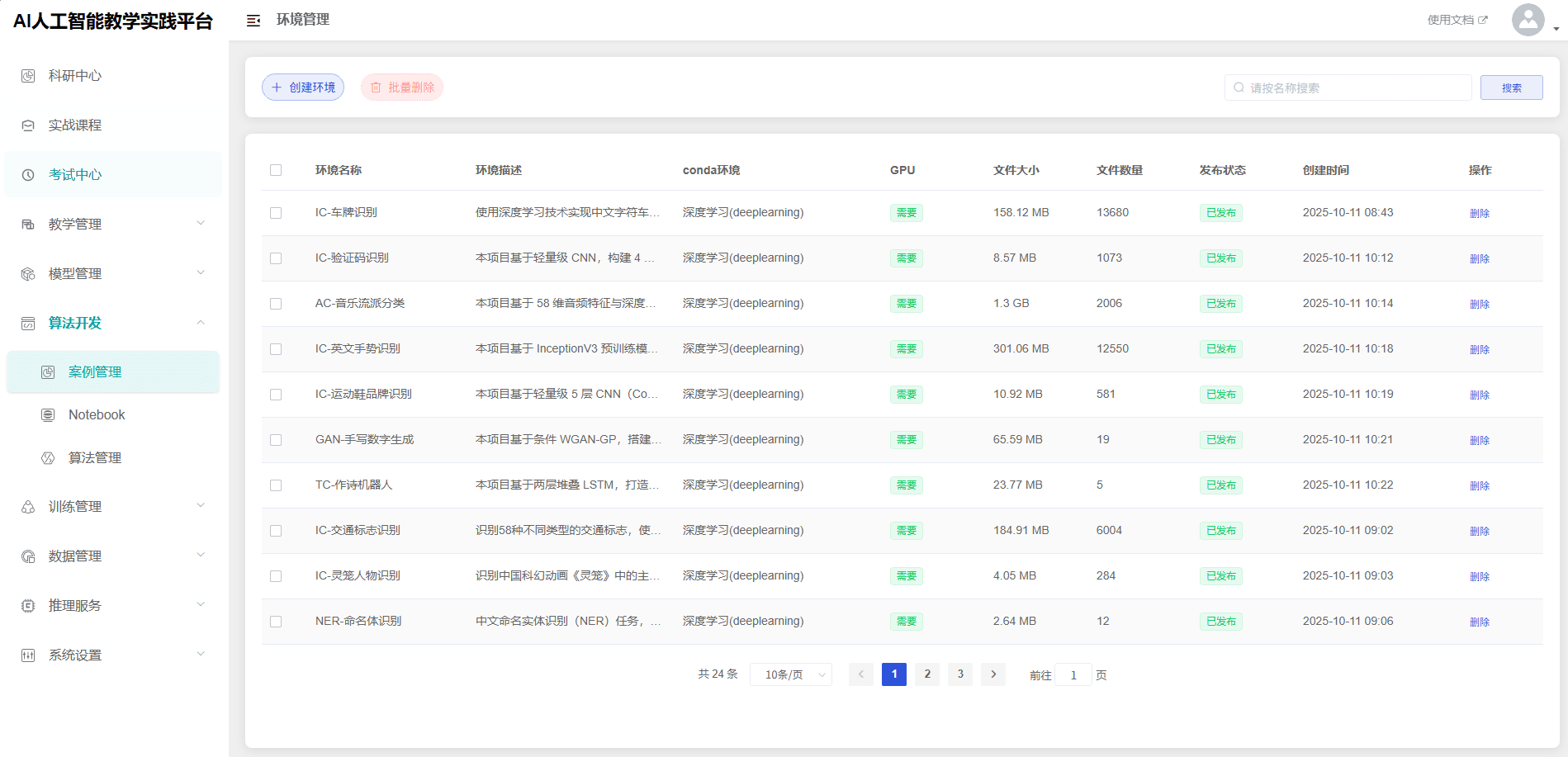Click the 科研中心 sidebar icon
The image size is (1568, 757).
click(28, 76)
